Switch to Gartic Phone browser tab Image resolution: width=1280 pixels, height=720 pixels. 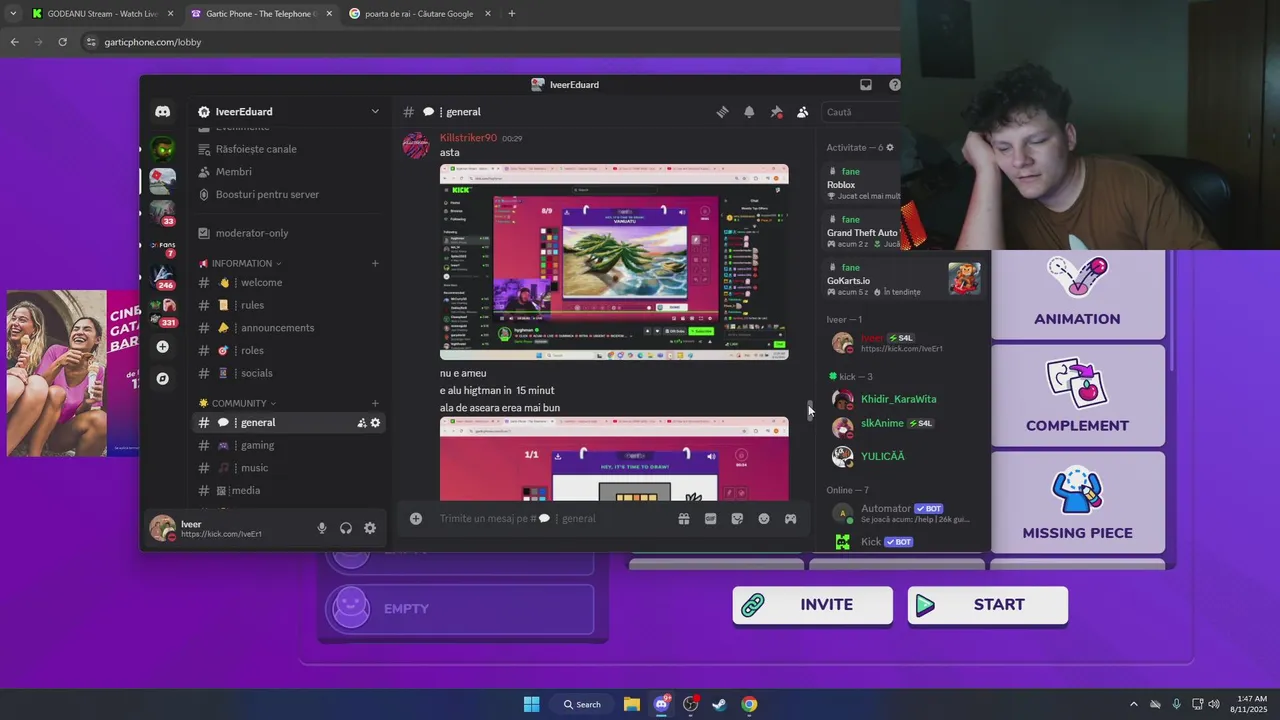[262, 14]
